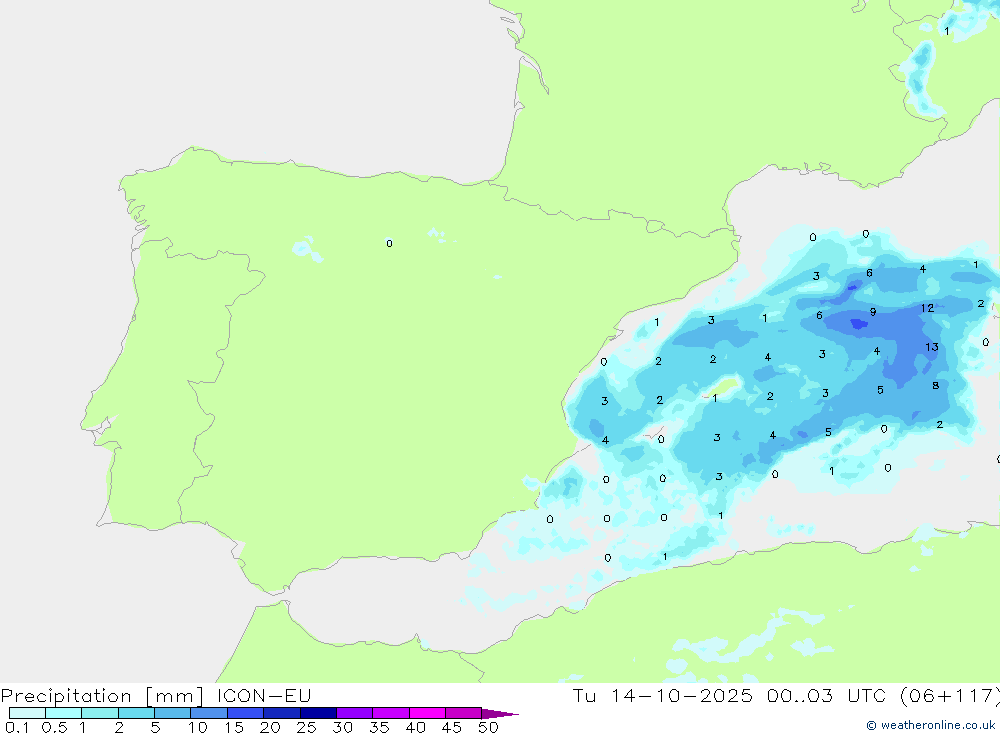The width and height of the screenshot is (1000, 733).
Task: Click the legend label '45'
Action: 452,727
